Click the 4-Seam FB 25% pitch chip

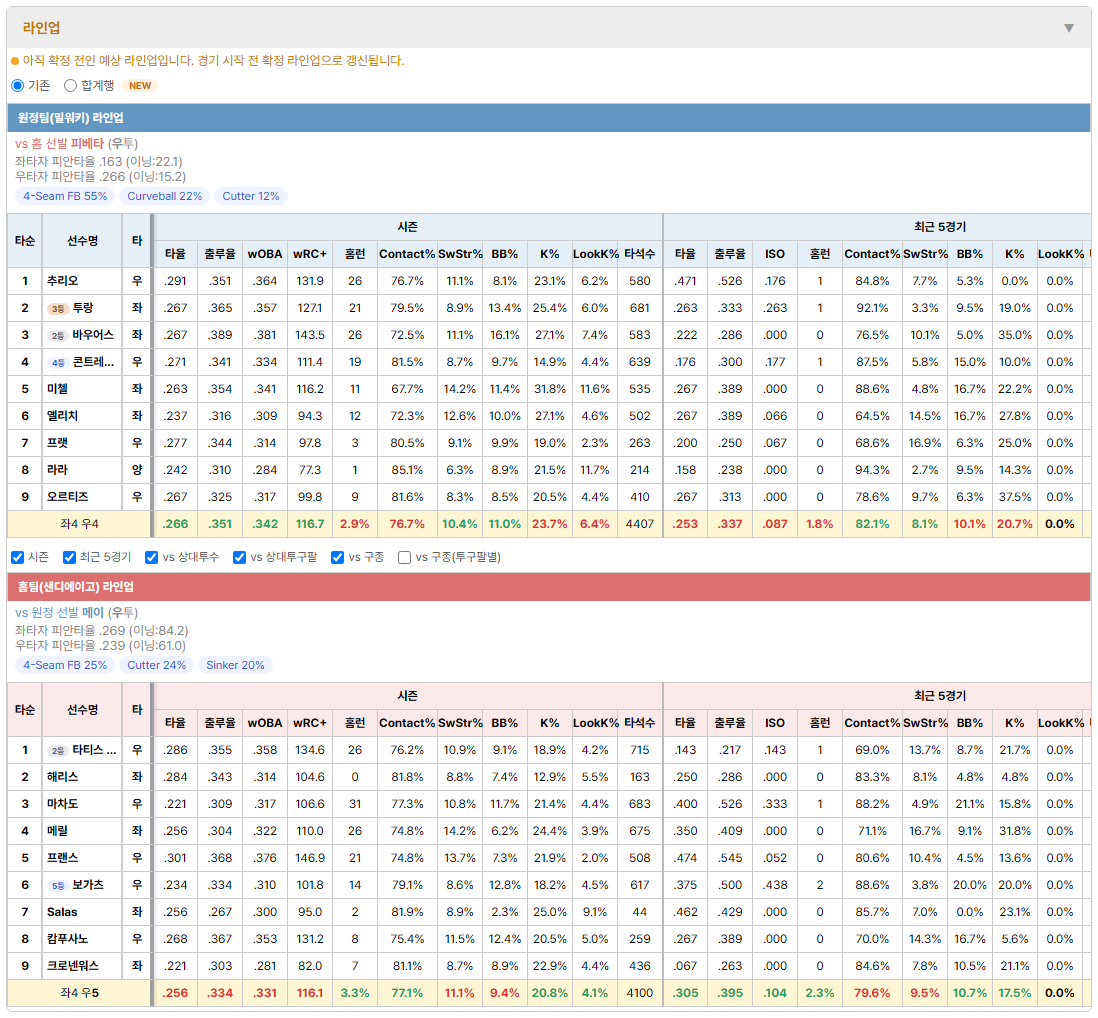pyautogui.click(x=65, y=665)
